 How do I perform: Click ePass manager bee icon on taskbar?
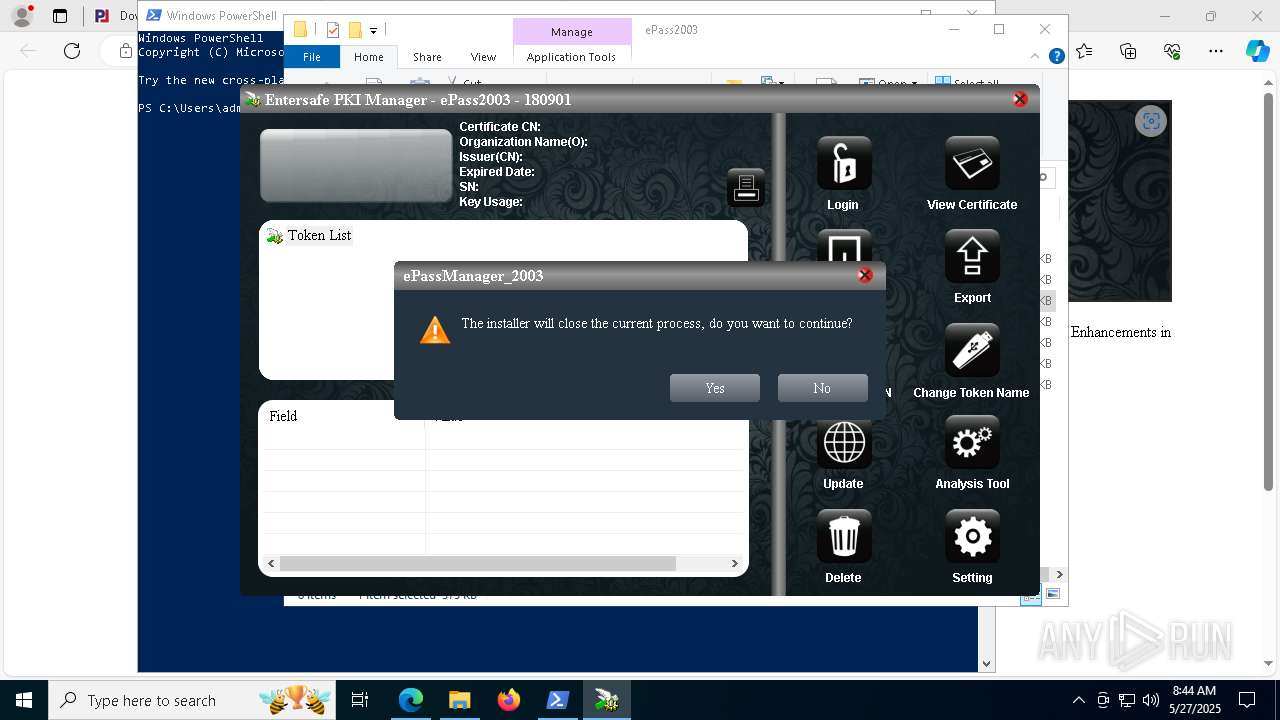pos(606,700)
